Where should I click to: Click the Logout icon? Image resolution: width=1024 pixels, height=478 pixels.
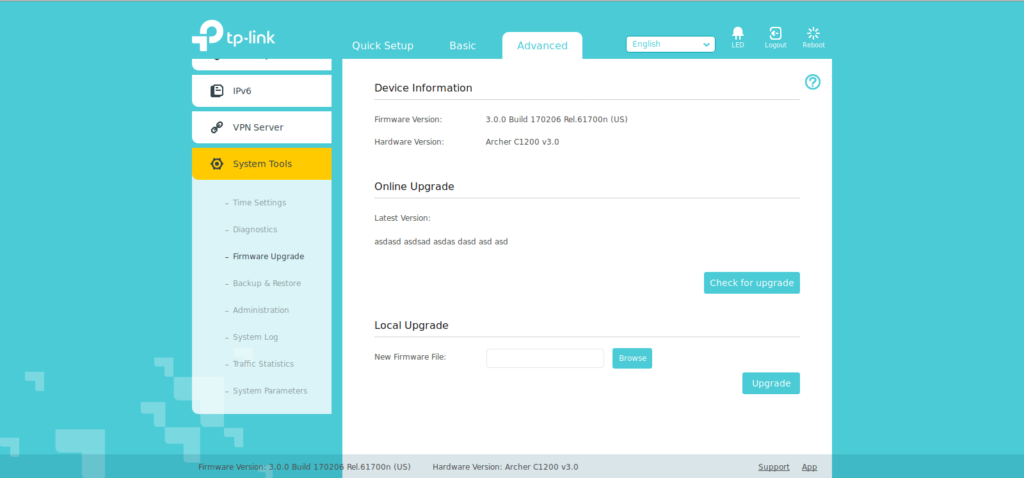(x=775, y=34)
